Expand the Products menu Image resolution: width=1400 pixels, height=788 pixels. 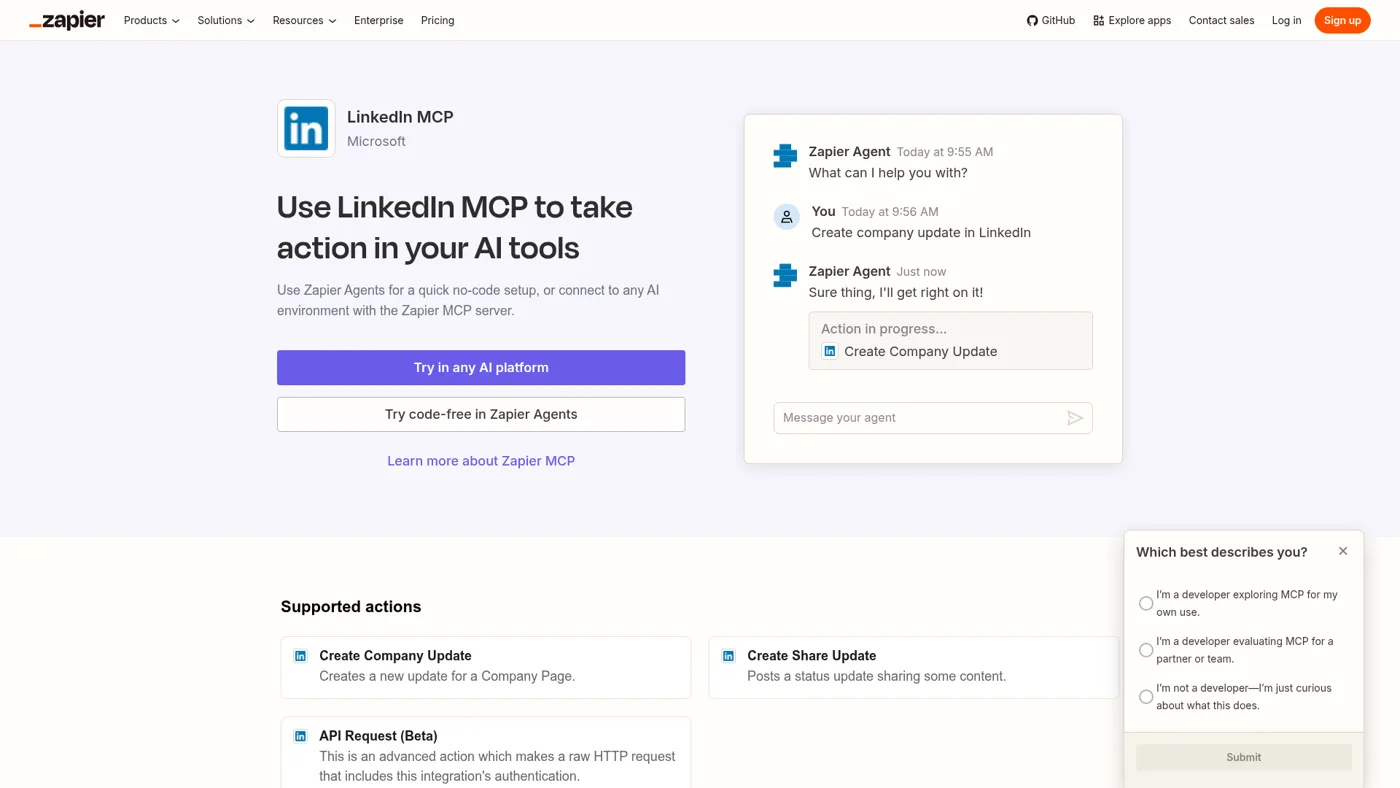pyautogui.click(x=152, y=20)
